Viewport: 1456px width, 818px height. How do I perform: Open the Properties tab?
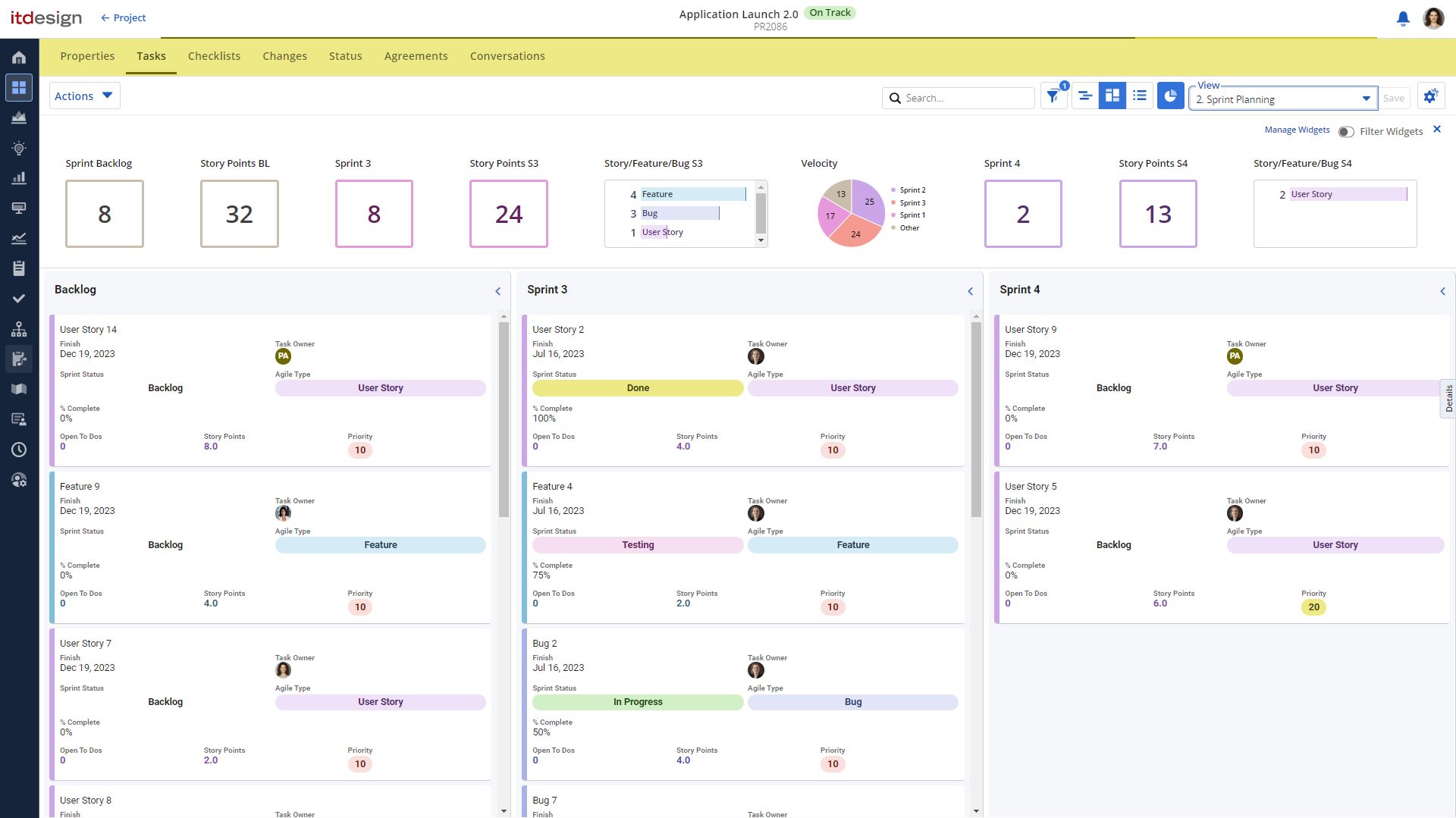[x=87, y=56]
